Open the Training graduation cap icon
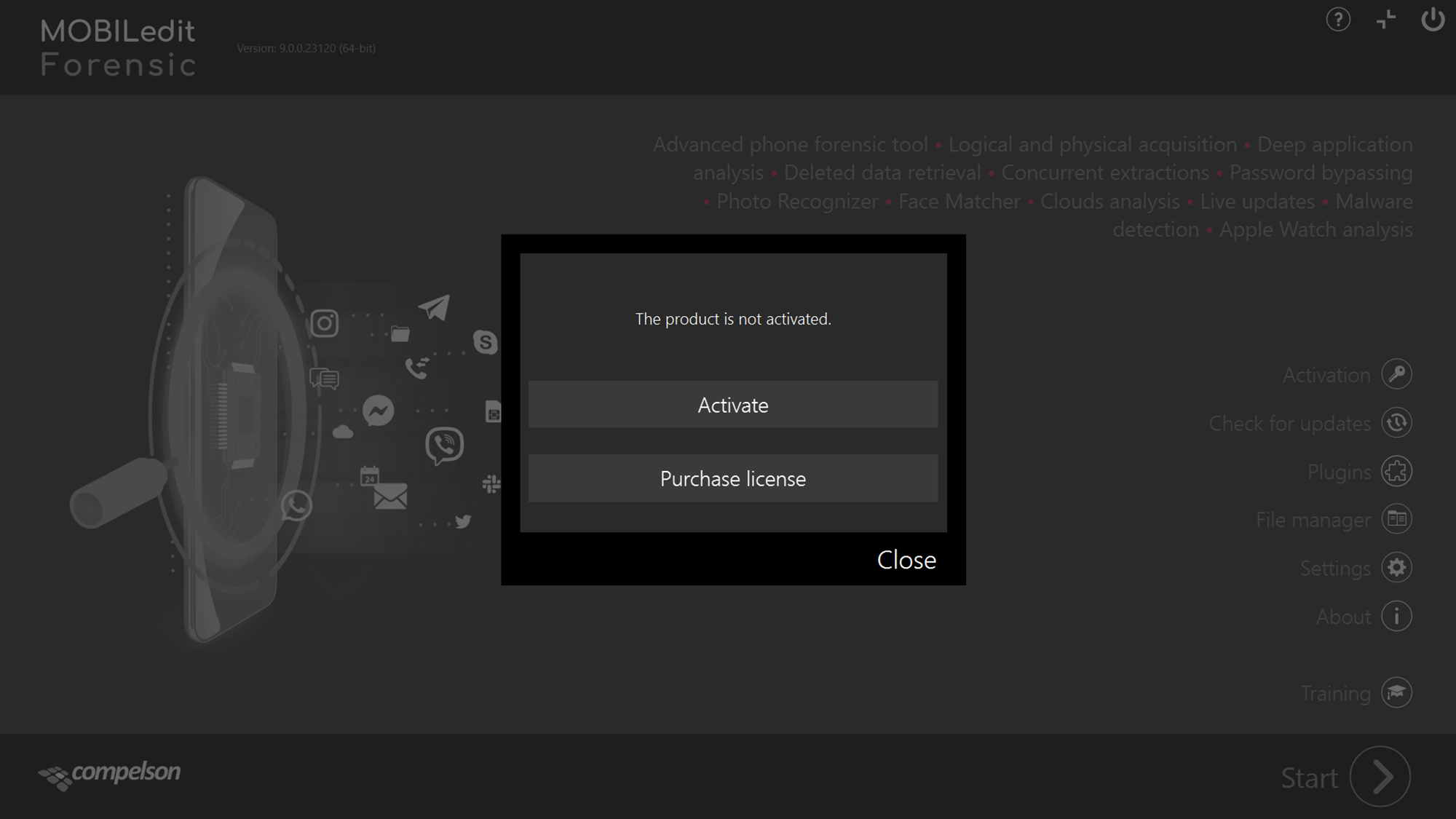This screenshot has width=1456, height=819. 1396,692
